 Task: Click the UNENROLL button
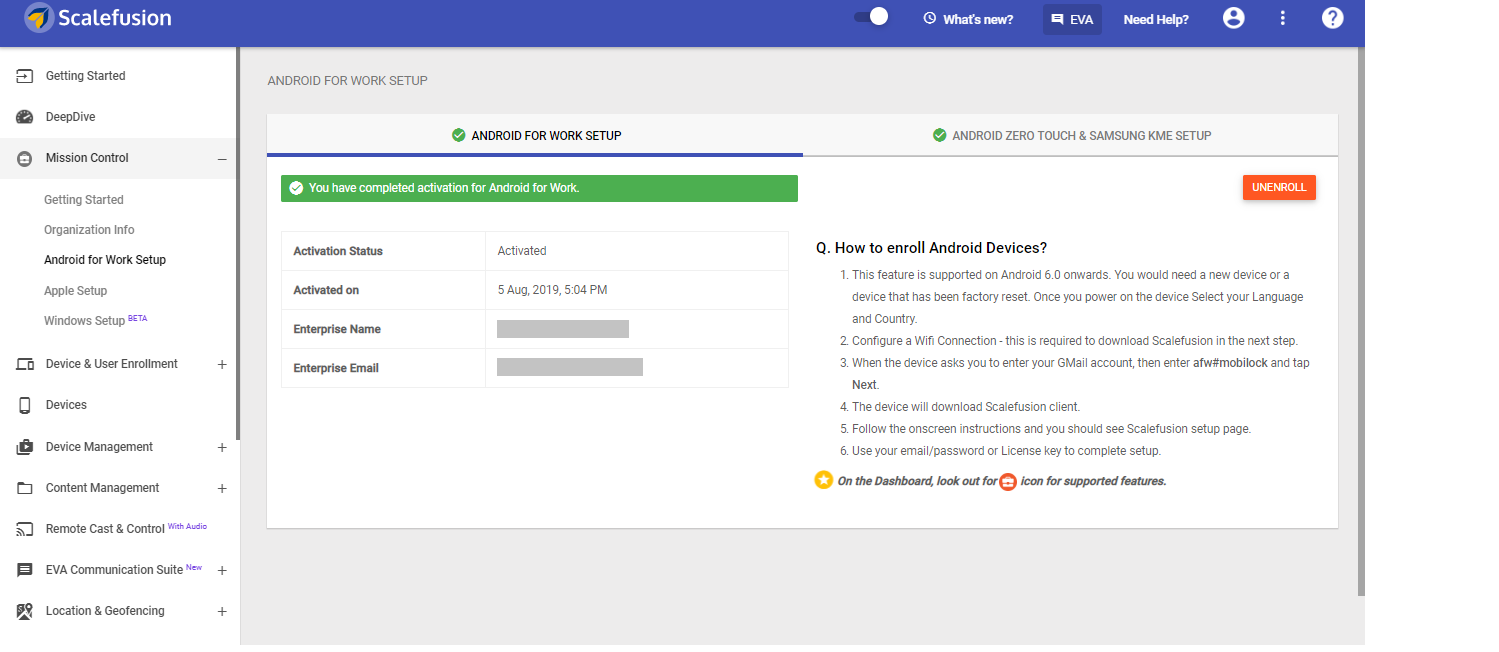point(1279,187)
